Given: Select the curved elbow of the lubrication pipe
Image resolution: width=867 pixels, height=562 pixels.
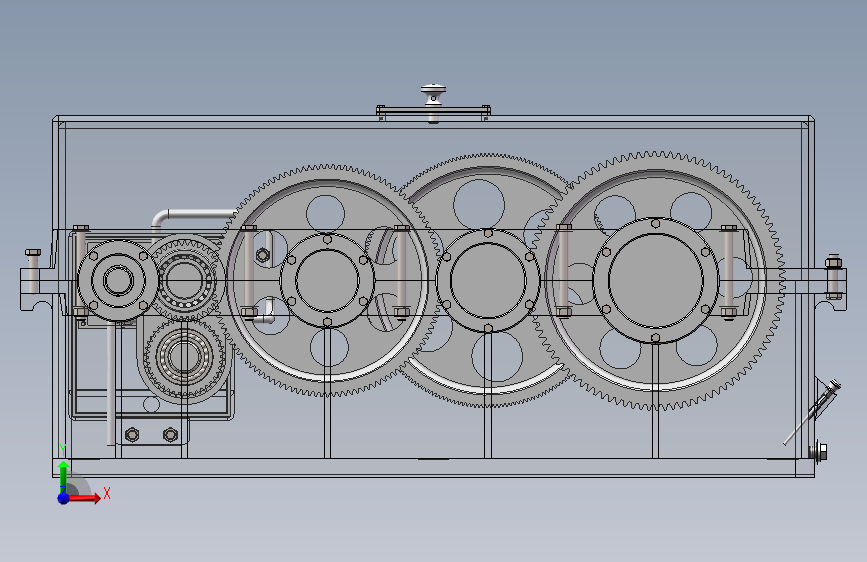Looking at the screenshot, I should [160, 218].
